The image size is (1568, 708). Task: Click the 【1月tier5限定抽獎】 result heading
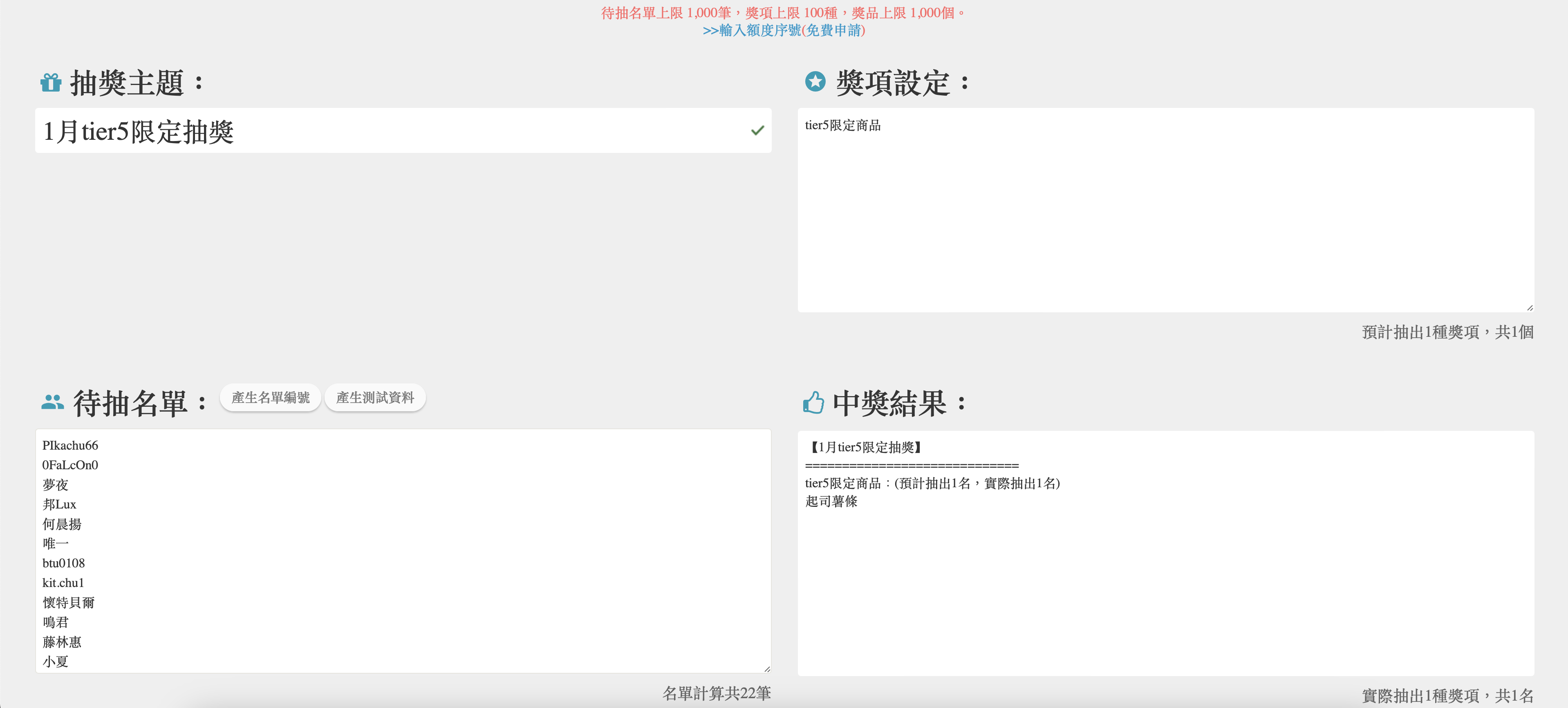[x=866, y=448]
